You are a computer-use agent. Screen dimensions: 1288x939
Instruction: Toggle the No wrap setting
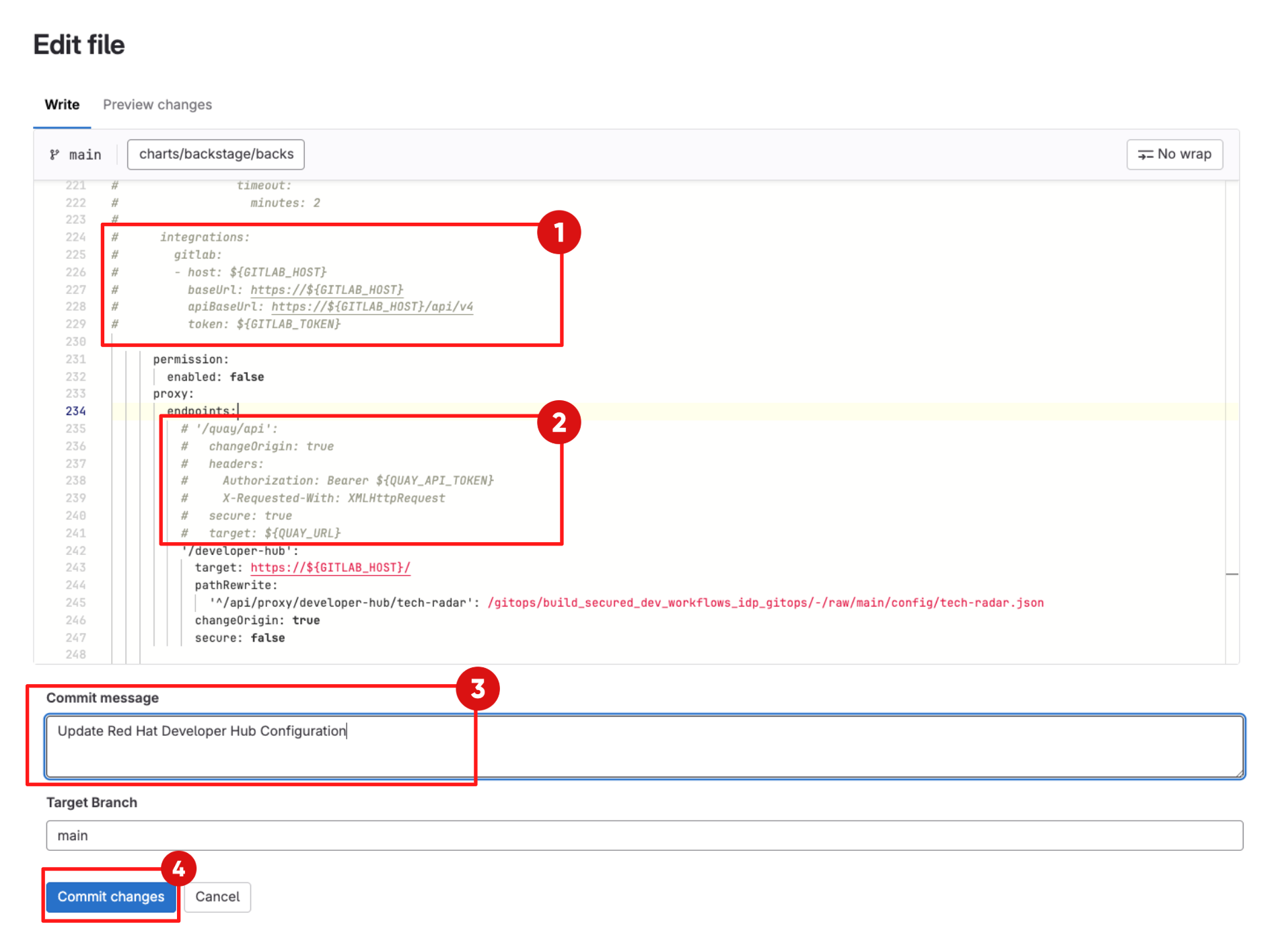point(1174,154)
